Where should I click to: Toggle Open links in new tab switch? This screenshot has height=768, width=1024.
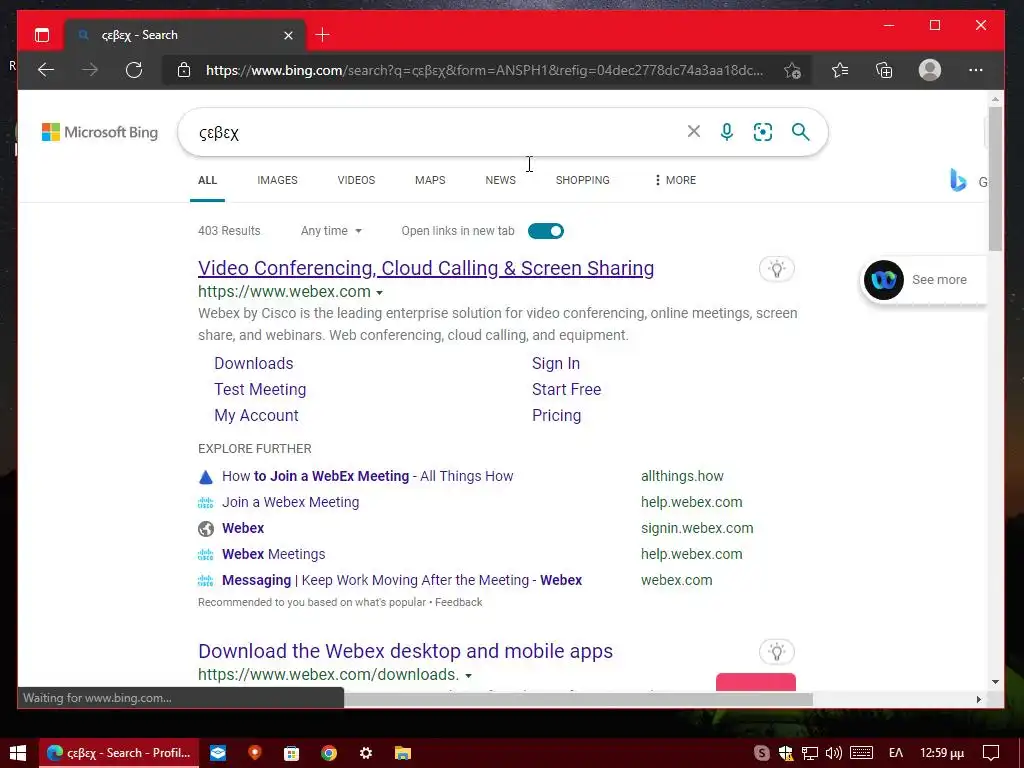[545, 231]
